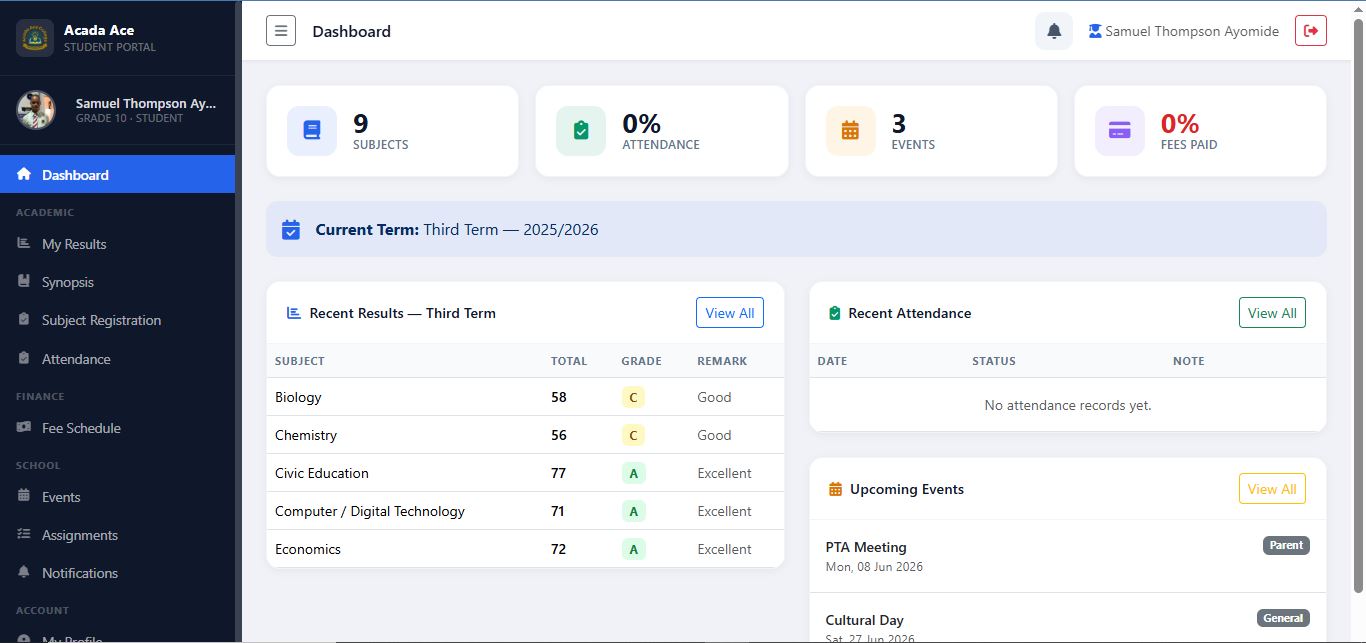Click the Samuel Thompson Ayomide username in header

click(1192, 31)
